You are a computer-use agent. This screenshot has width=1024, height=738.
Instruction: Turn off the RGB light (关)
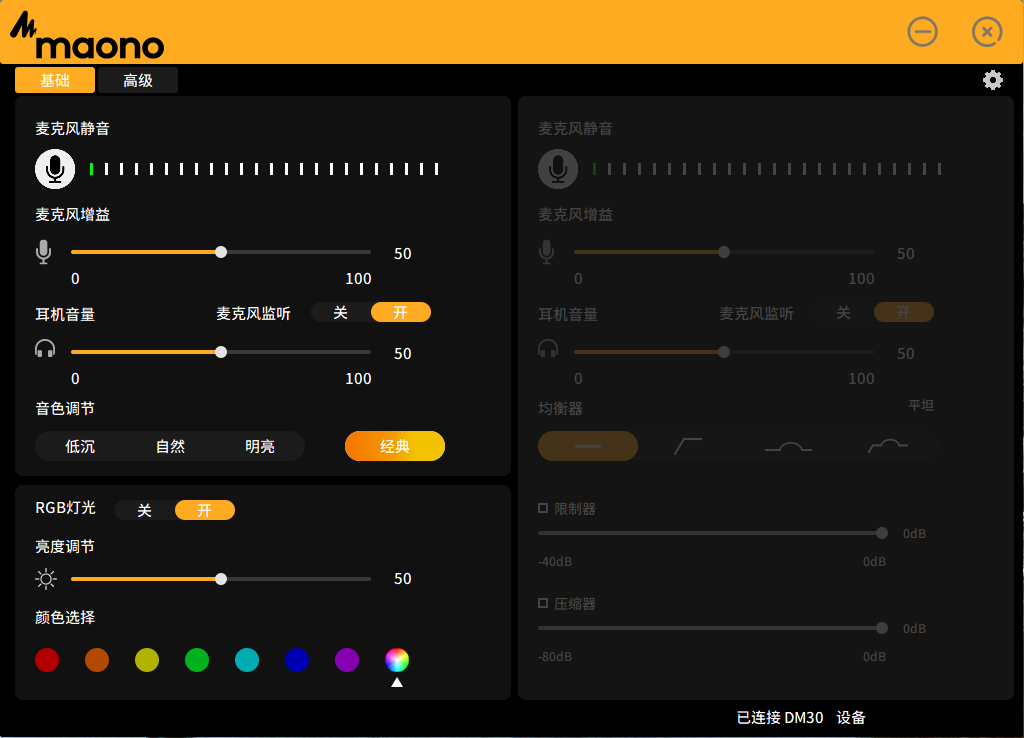tap(144, 511)
